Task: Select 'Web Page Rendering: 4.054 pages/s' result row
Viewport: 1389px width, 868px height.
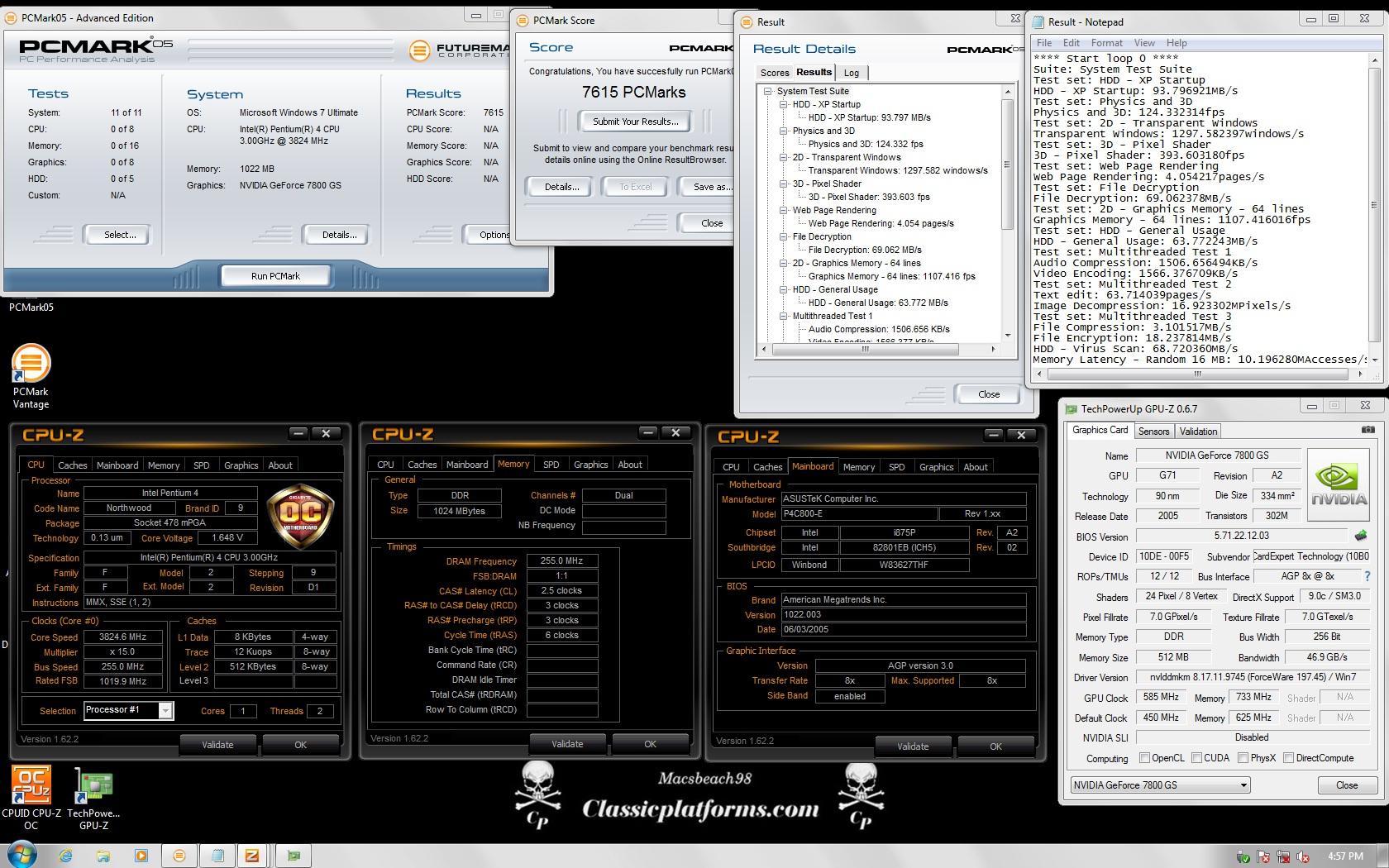Action: pos(881,223)
